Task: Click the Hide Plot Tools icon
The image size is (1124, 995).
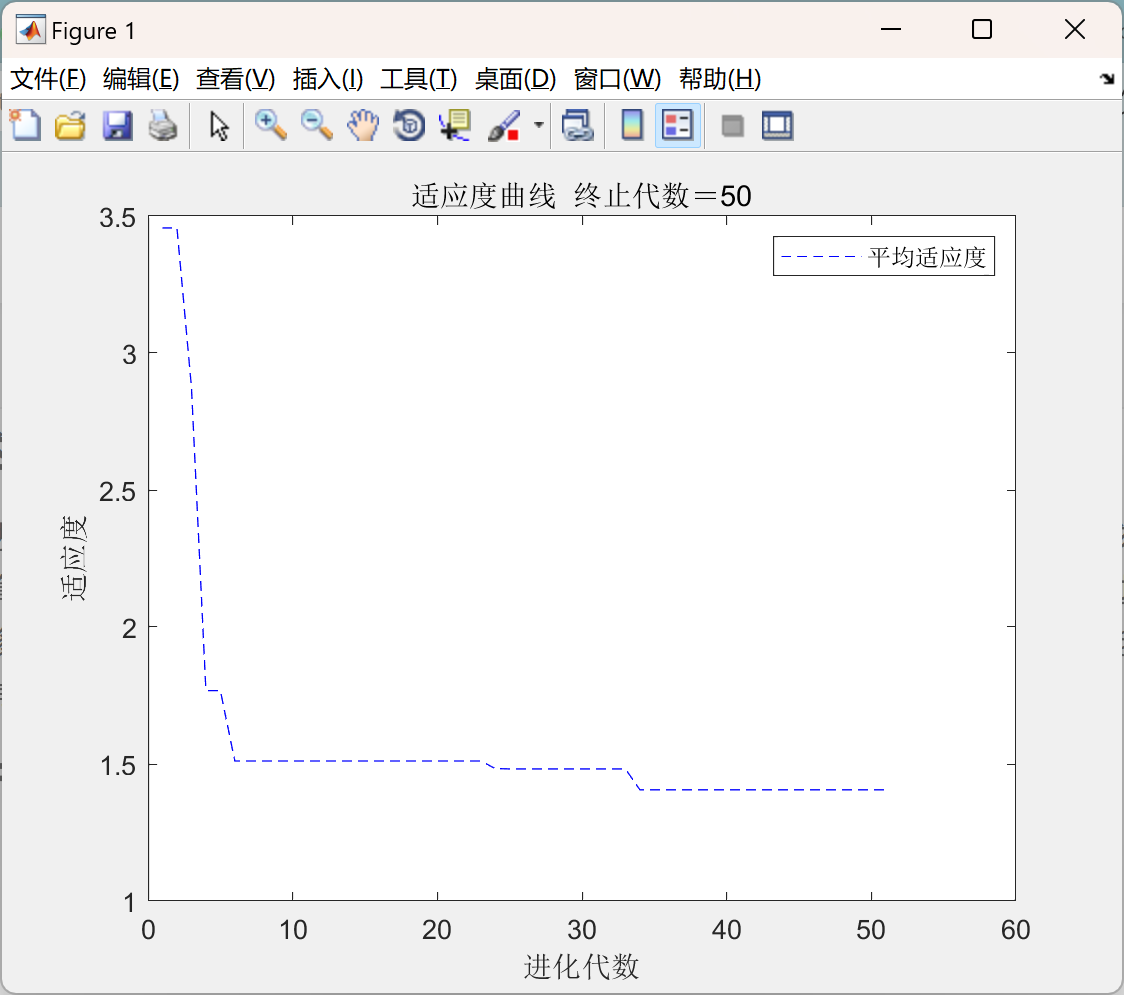Action: [732, 126]
